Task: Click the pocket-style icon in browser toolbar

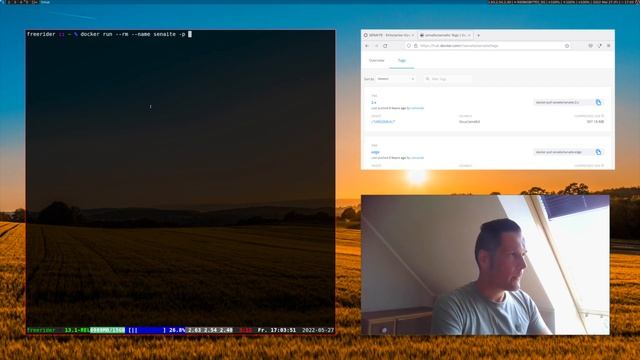Action: (x=590, y=46)
